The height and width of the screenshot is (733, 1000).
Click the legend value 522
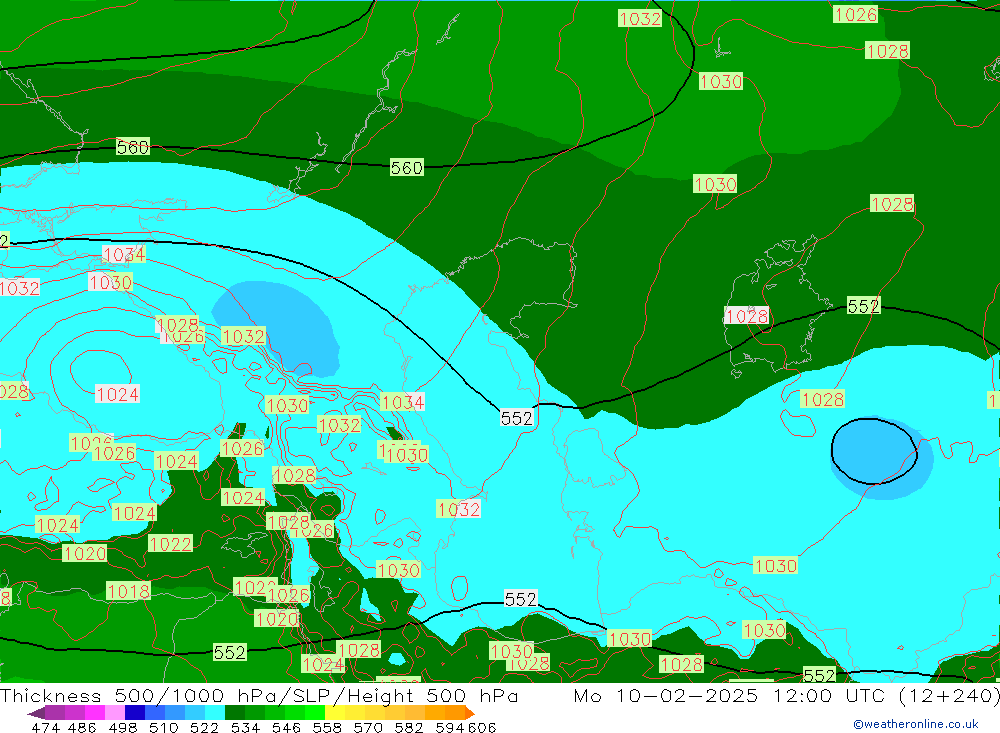point(204,727)
